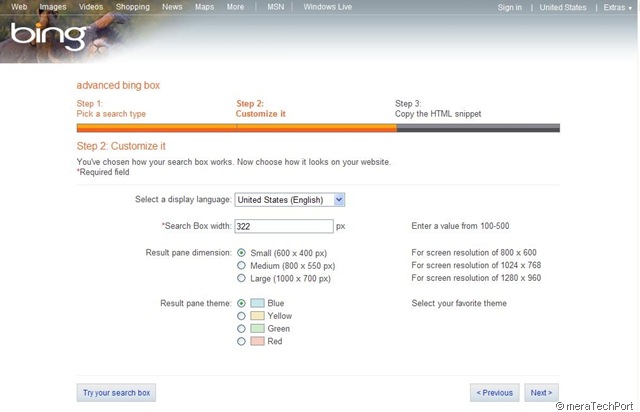Choose the Red theme radio button
The image size is (640, 412).
coord(241,341)
